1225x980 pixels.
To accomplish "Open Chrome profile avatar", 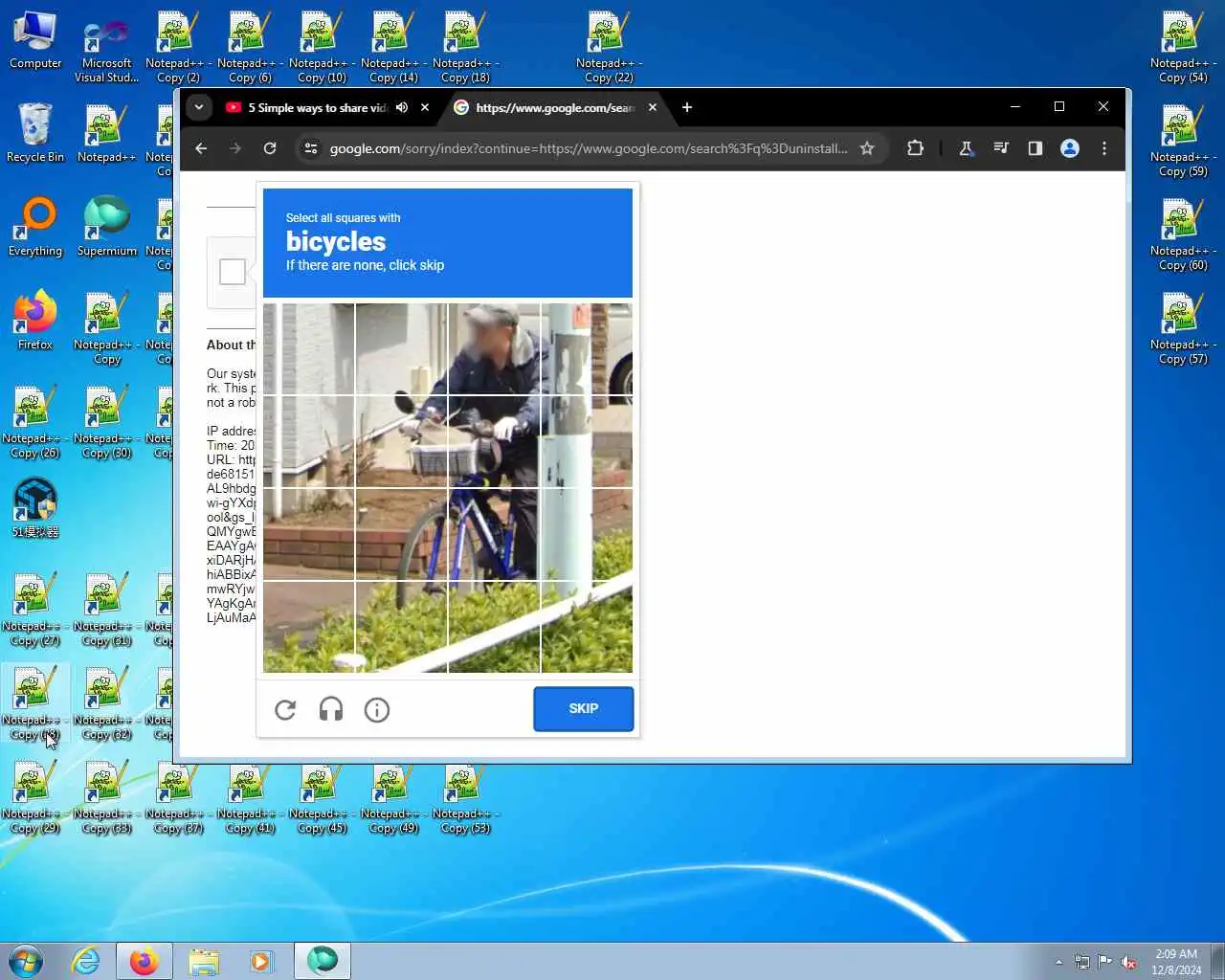I will 1070,148.
